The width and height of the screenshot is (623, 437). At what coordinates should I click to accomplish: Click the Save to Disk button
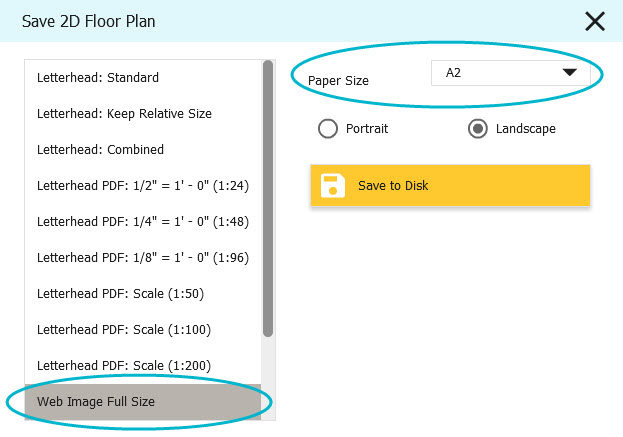point(450,186)
